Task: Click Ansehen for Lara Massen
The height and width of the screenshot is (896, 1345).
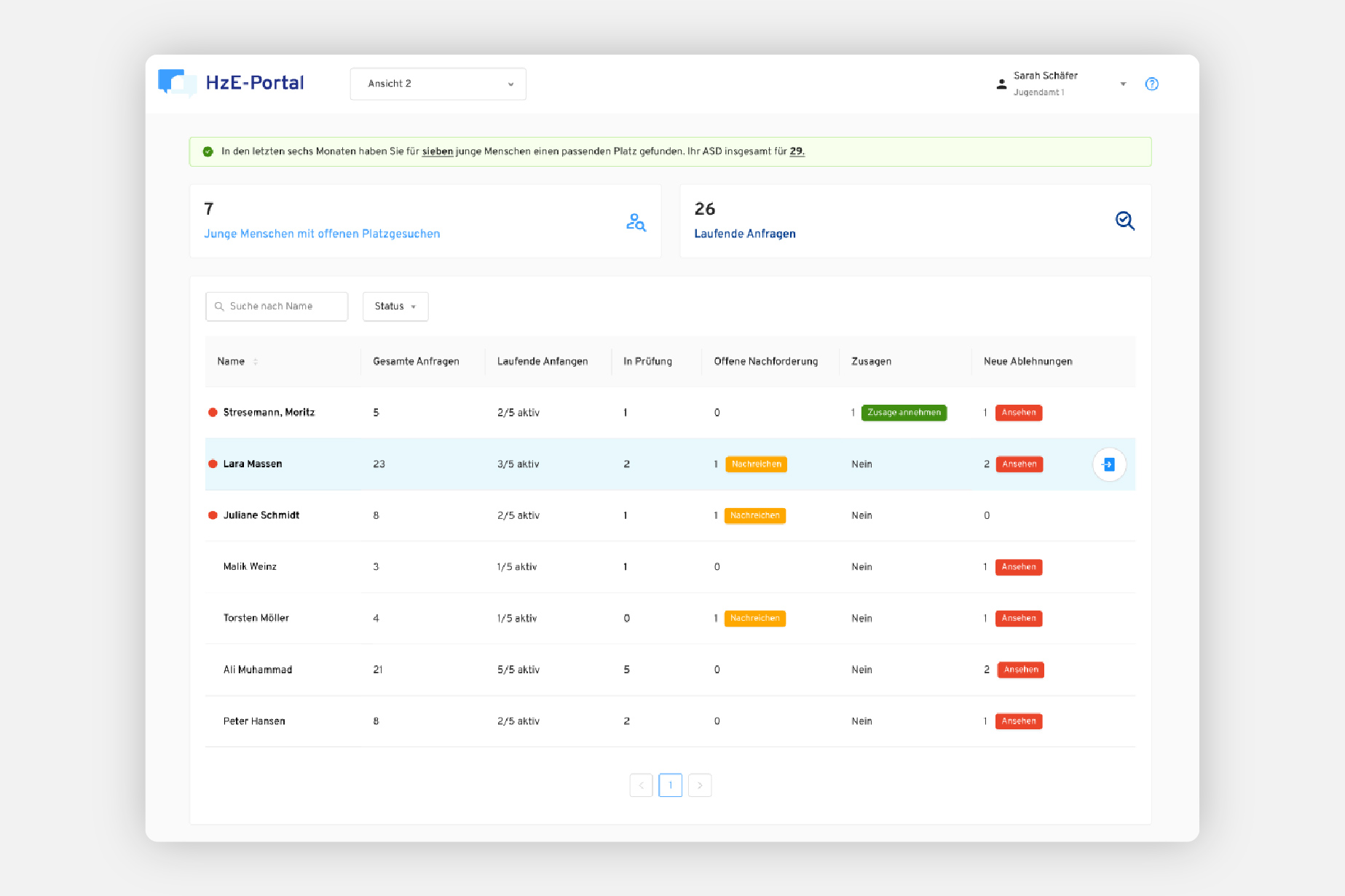Action: (x=1019, y=464)
